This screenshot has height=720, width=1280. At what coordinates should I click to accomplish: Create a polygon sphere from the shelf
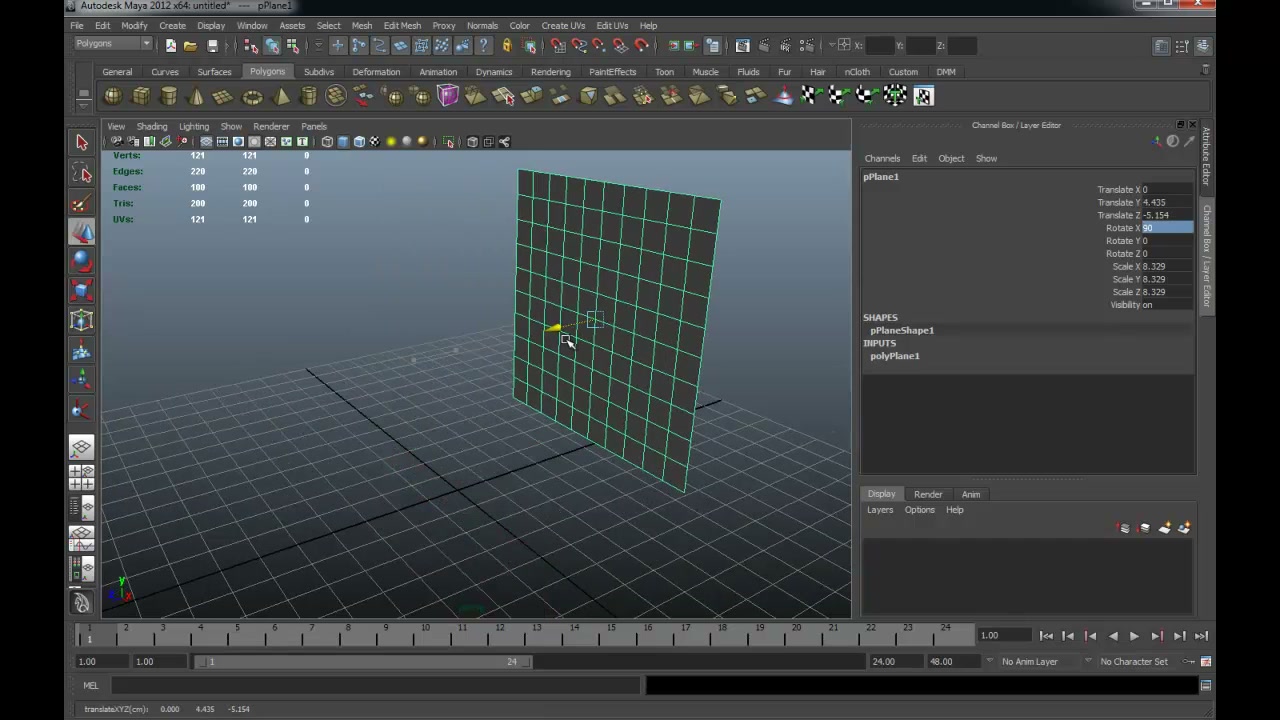(x=113, y=96)
